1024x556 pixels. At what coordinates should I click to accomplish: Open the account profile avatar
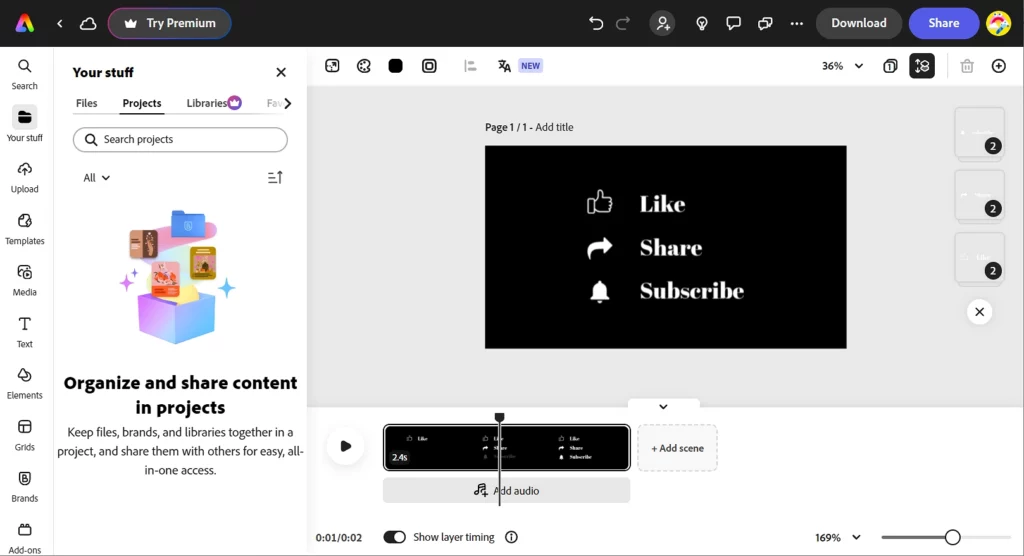click(x=999, y=24)
